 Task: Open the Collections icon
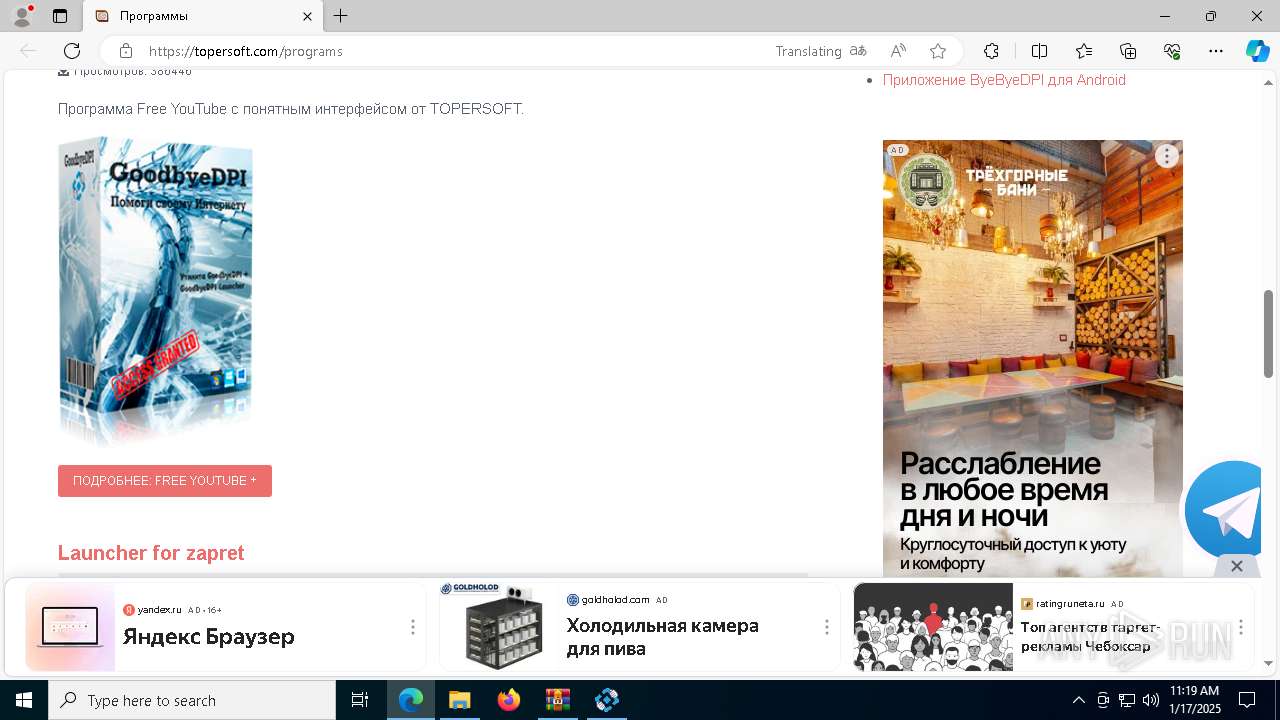coord(1128,51)
